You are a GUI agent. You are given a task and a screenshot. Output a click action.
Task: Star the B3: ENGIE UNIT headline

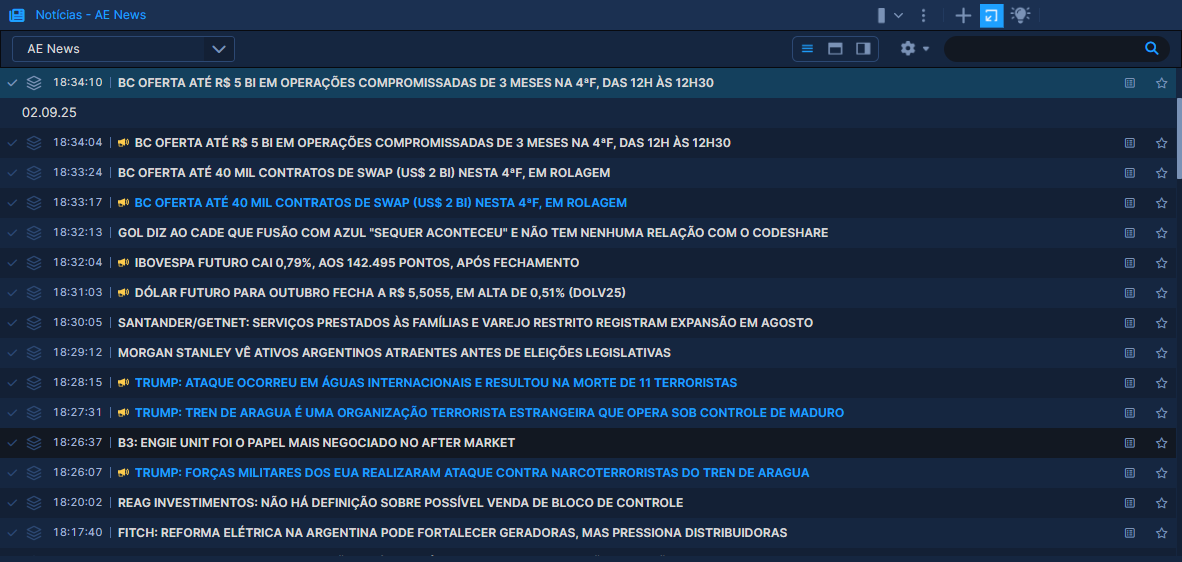pyautogui.click(x=1162, y=443)
